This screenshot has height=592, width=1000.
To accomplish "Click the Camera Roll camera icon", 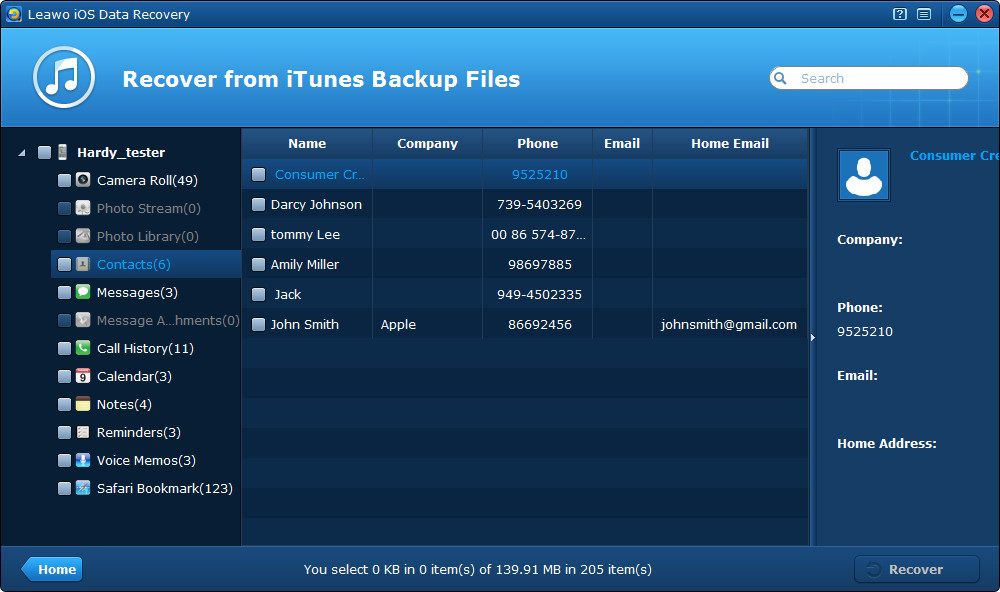I will [83, 180].
